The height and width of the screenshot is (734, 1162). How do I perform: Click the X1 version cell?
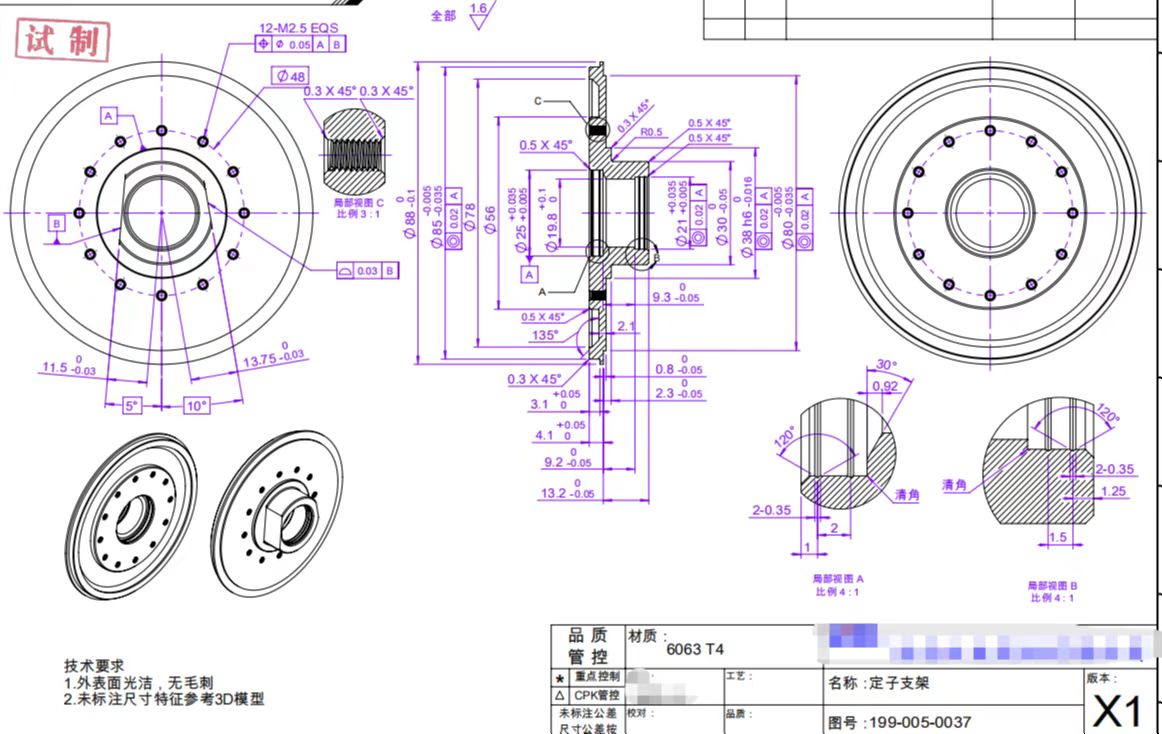[1117, 711]
